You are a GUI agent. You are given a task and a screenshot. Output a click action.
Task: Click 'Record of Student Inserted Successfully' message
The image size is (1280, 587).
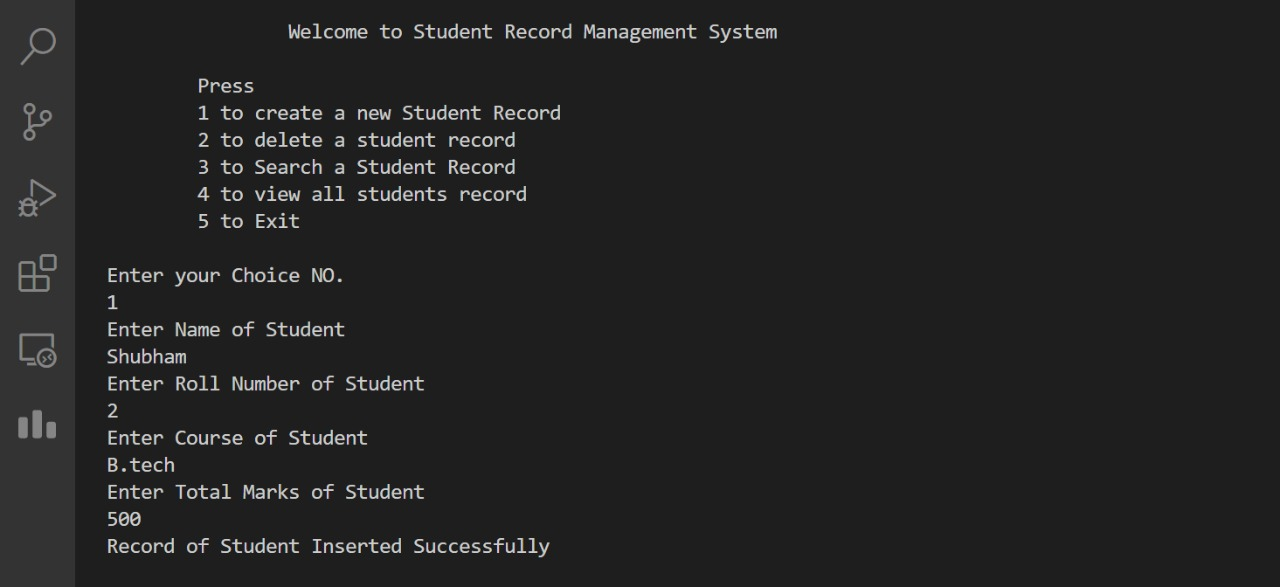328,546
